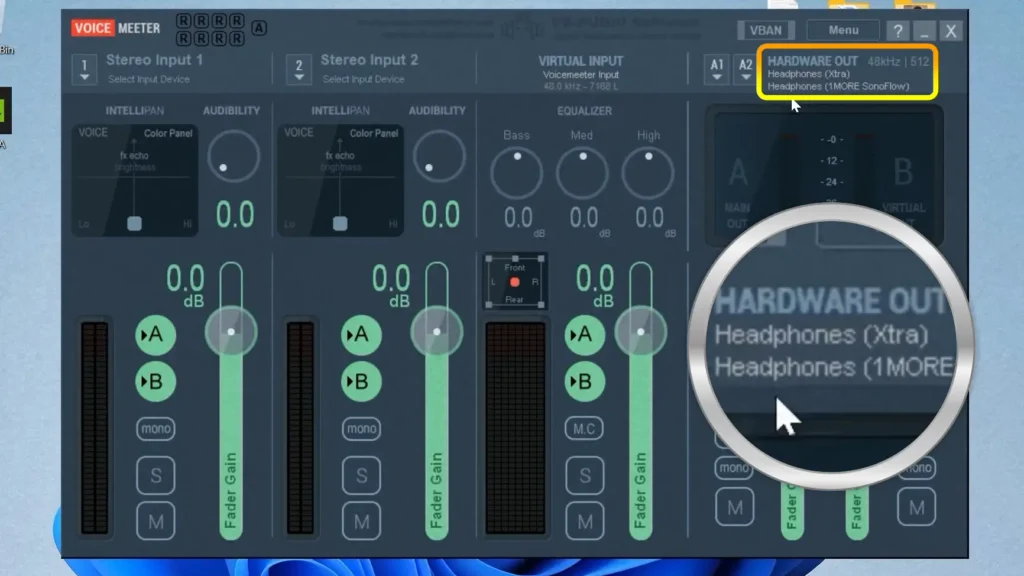Toggle M.C on the Virtual Input strip
This screenshot has width=1024, height=576.
tap(584, 428)
